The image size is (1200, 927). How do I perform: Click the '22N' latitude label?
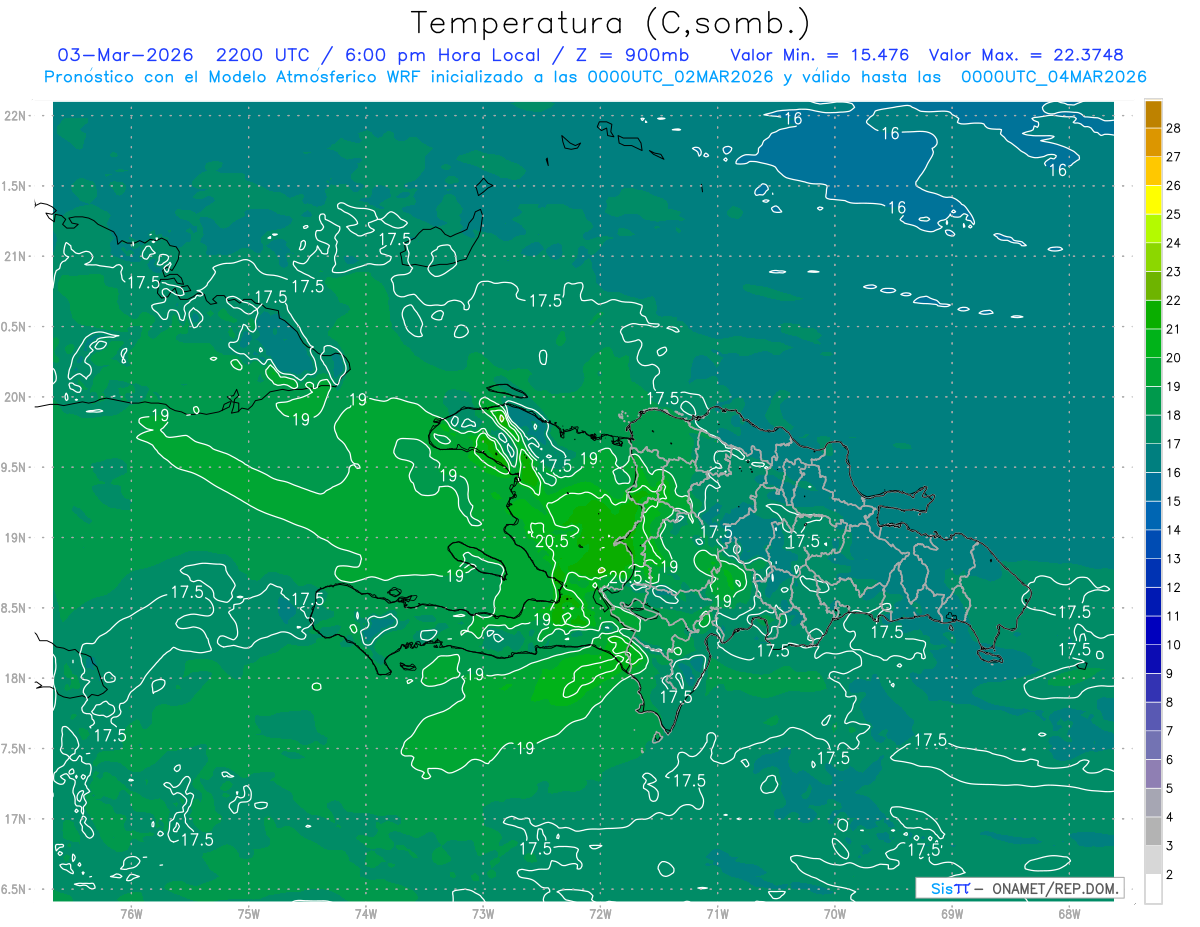pyautogui.click(x=17, y=116)
